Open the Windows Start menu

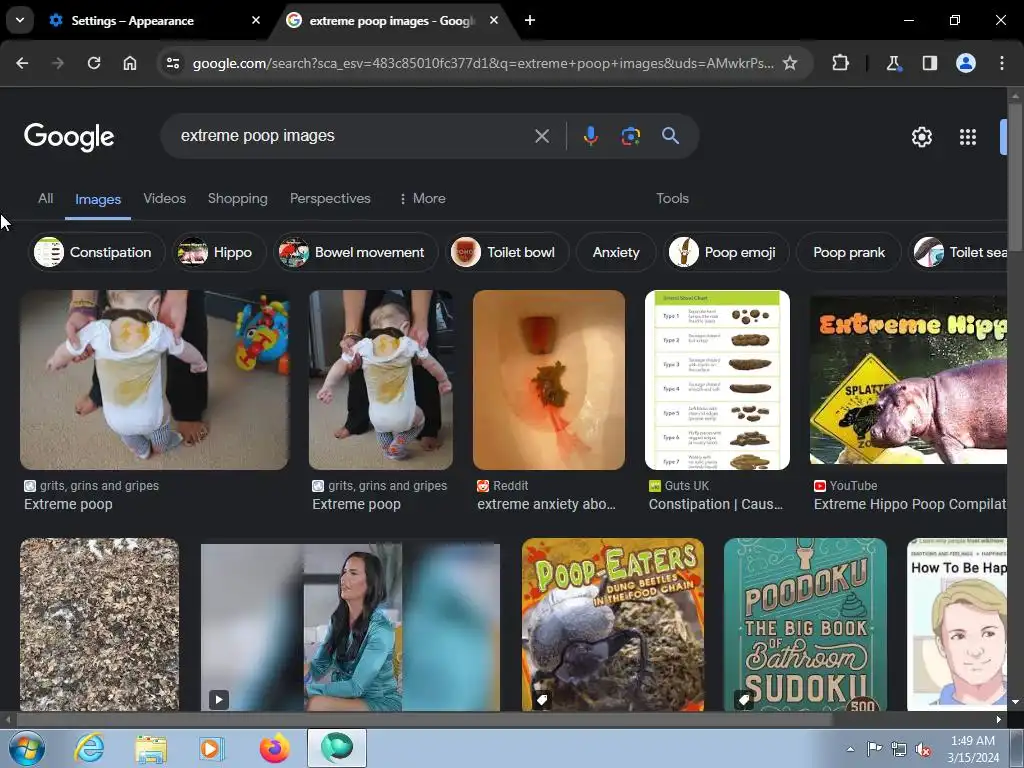coord(26,748)
